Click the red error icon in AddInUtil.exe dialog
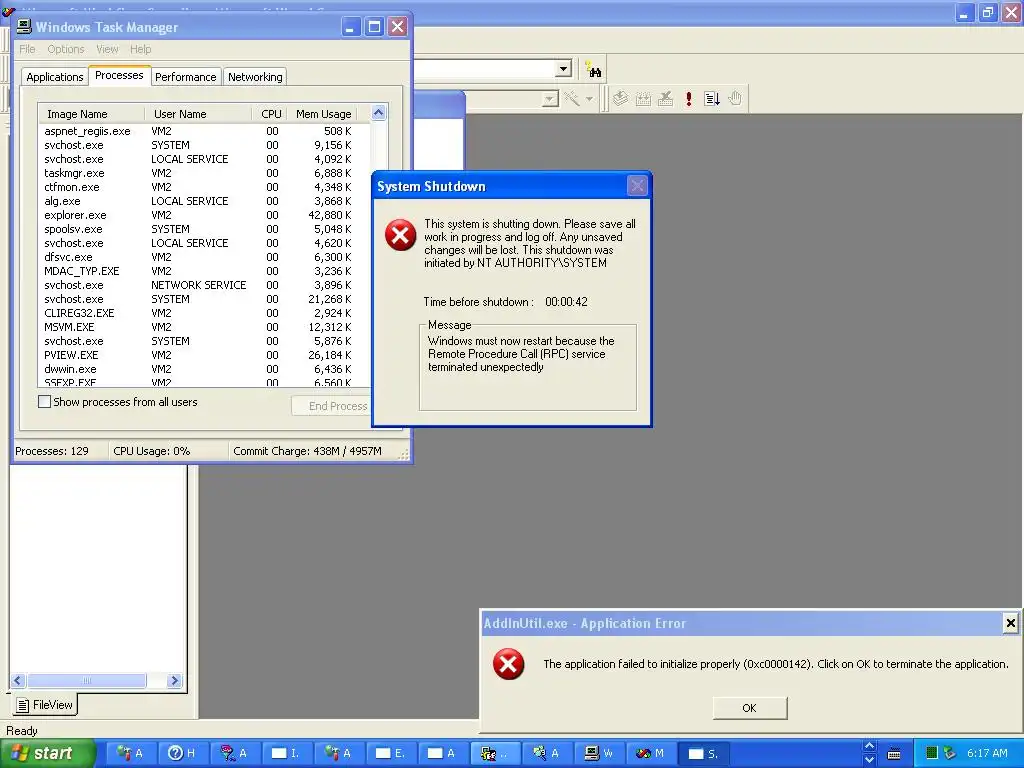 (508, 664)
